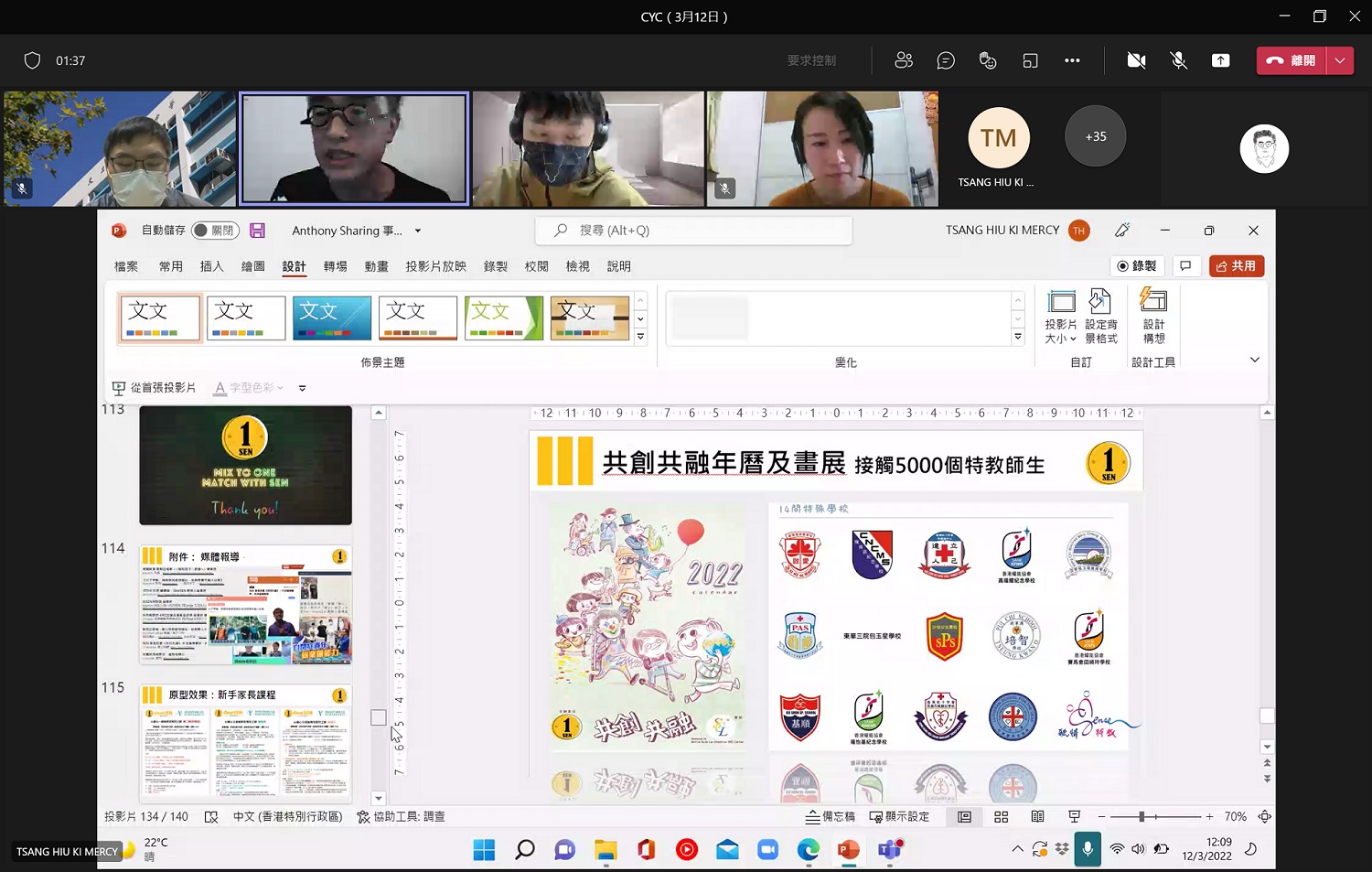Image resolution: width=1372 pixels, height=872 pixels.
Task: Toggle the Teams camera off icon
Action: click(1136, 60)
